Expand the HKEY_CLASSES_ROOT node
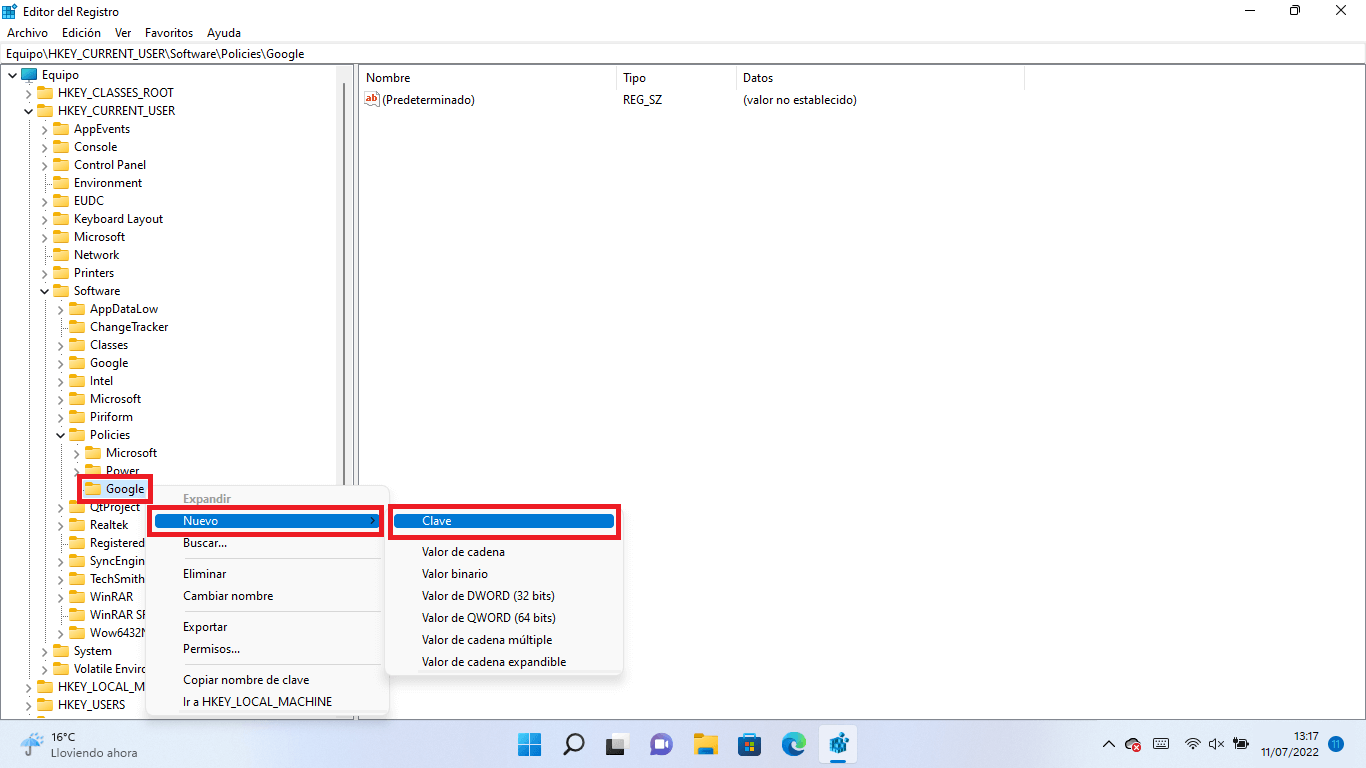Viewport: 1366px width, 768px height. click(28, 93)
